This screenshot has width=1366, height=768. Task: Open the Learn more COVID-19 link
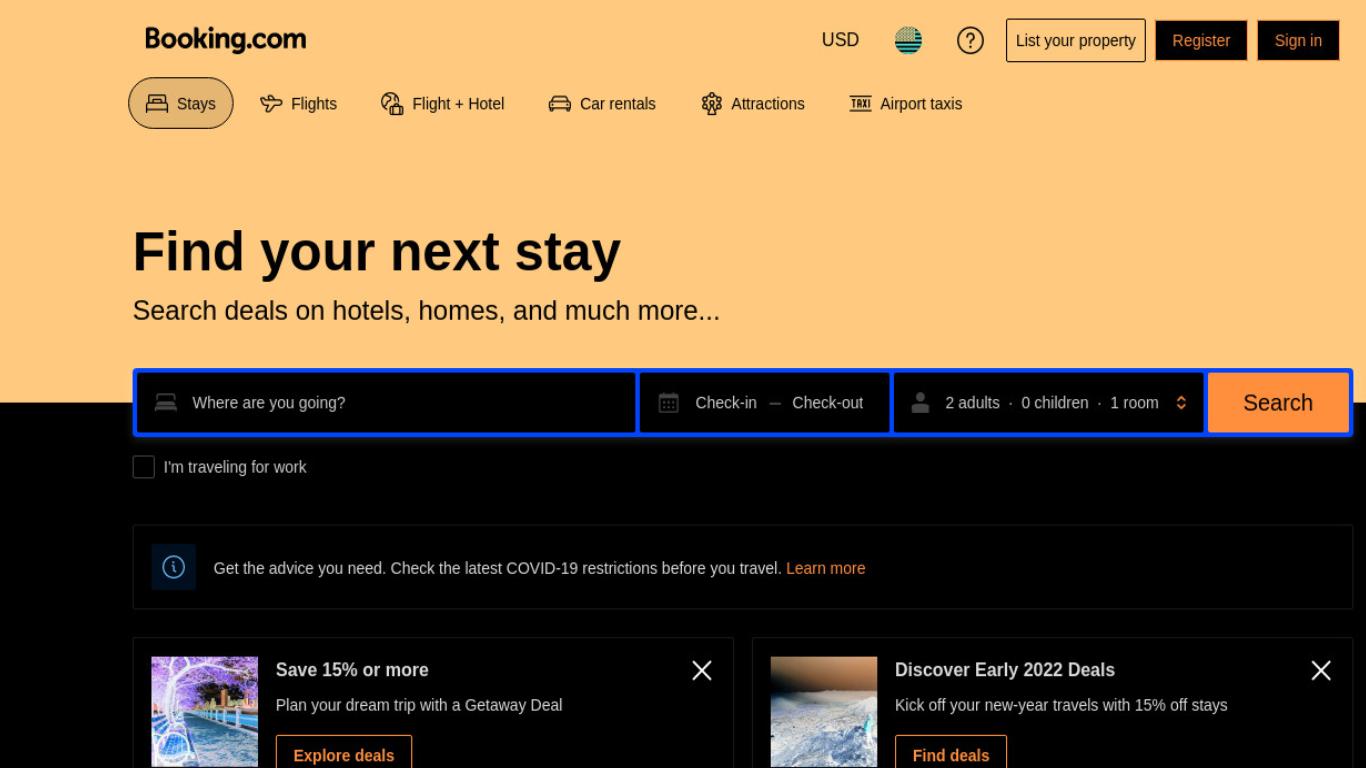[826, 568]
